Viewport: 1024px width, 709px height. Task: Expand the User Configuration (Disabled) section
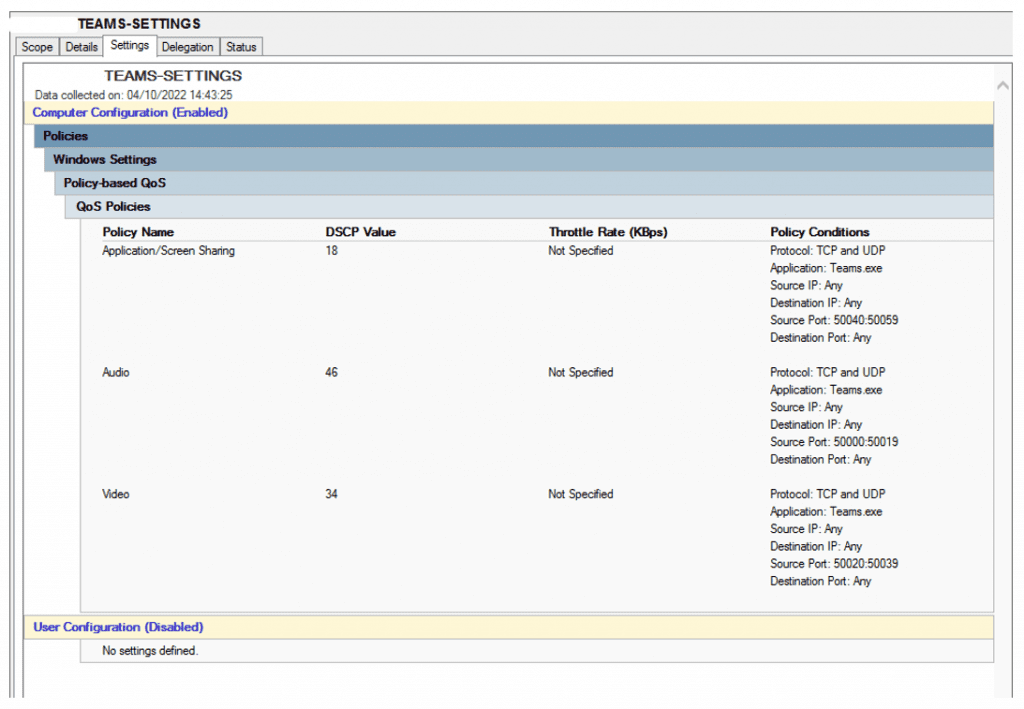118,628
